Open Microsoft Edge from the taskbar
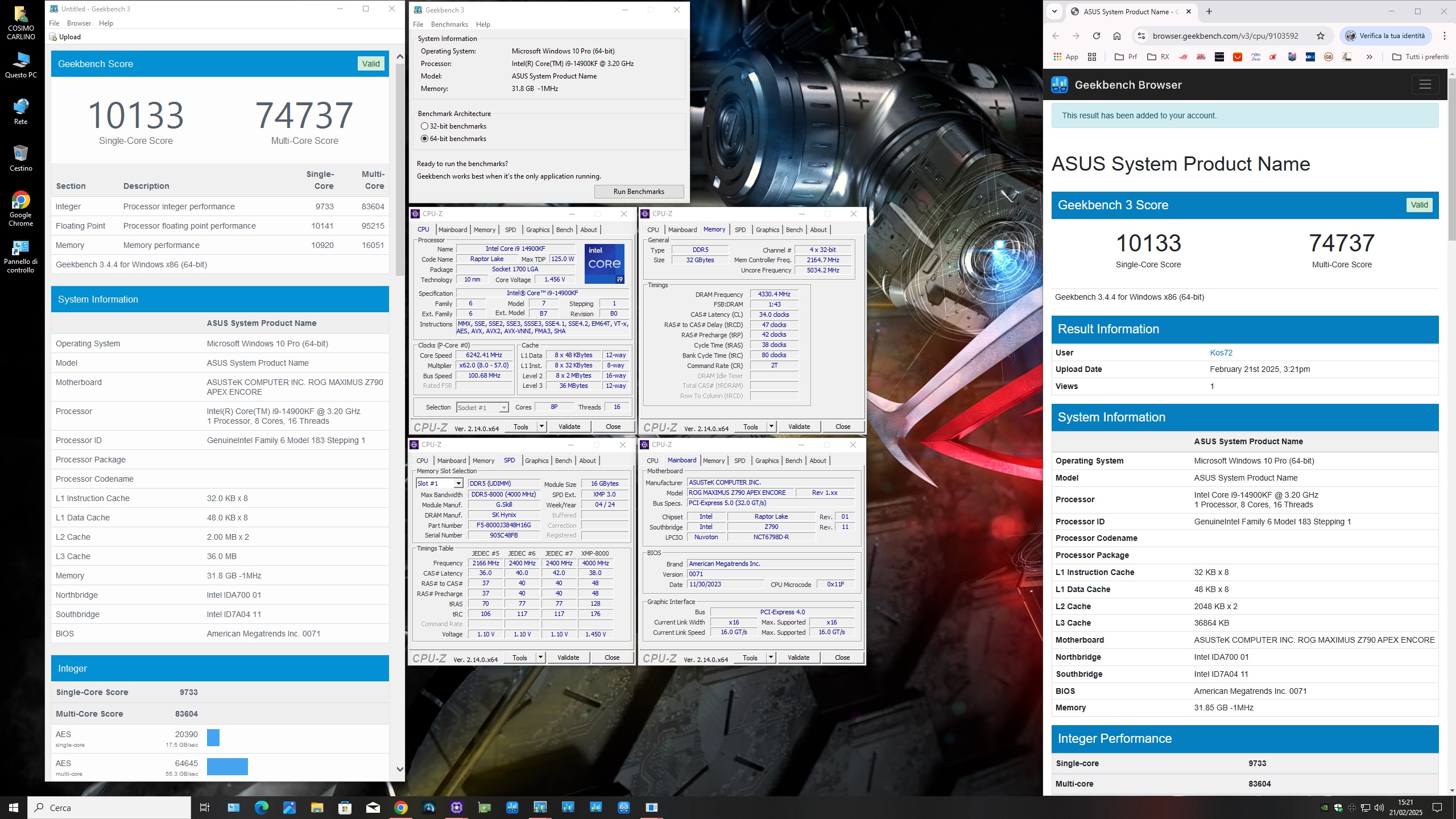 point(261,808)
